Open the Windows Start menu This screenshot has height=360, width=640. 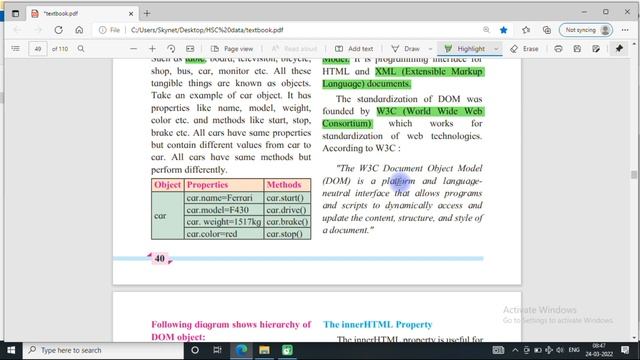(11, 350)
